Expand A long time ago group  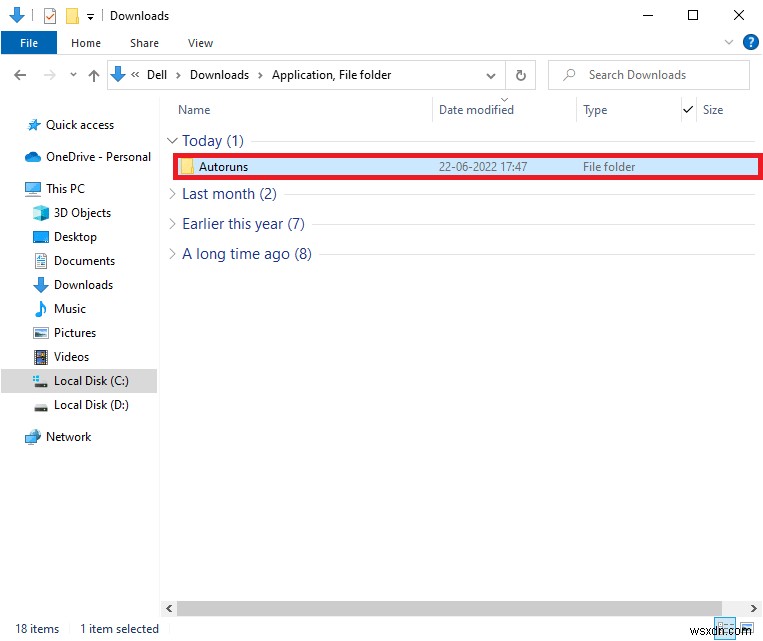172,254
